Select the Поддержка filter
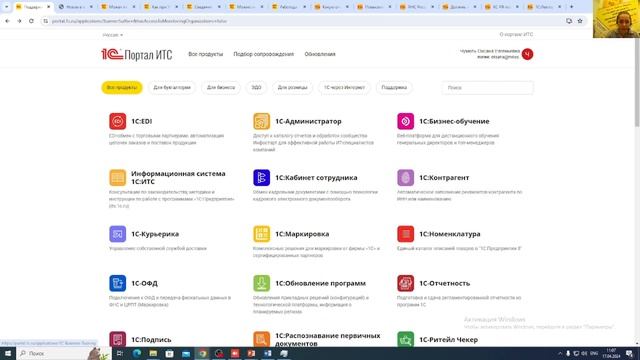The width and height of the screenshot is (640, 360). [394, 88]
